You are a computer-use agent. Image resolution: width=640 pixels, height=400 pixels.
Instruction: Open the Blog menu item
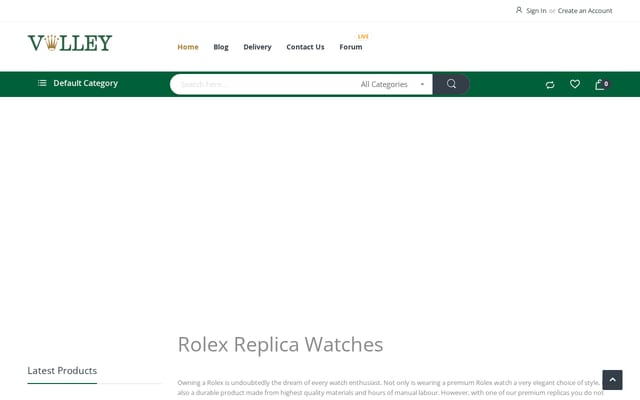tap(221, 47)
